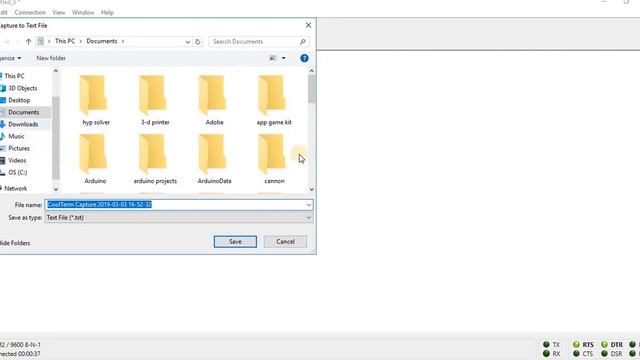
Task: Open the Window menu
Action: (x=83, y=13)
